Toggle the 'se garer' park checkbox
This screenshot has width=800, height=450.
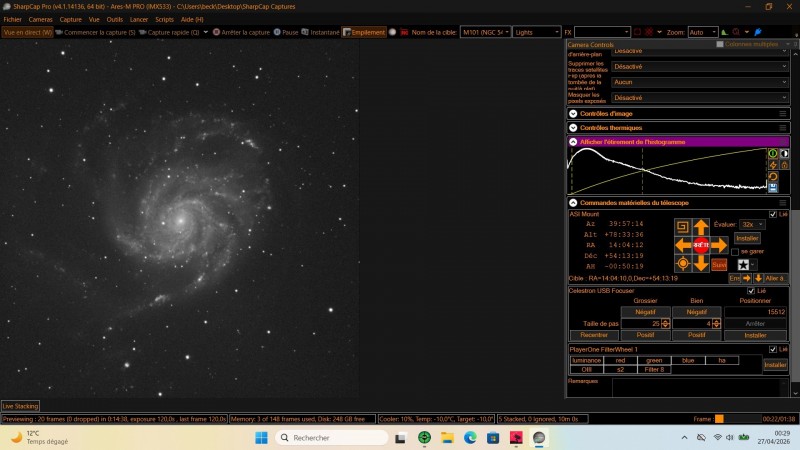click(735, 252)
